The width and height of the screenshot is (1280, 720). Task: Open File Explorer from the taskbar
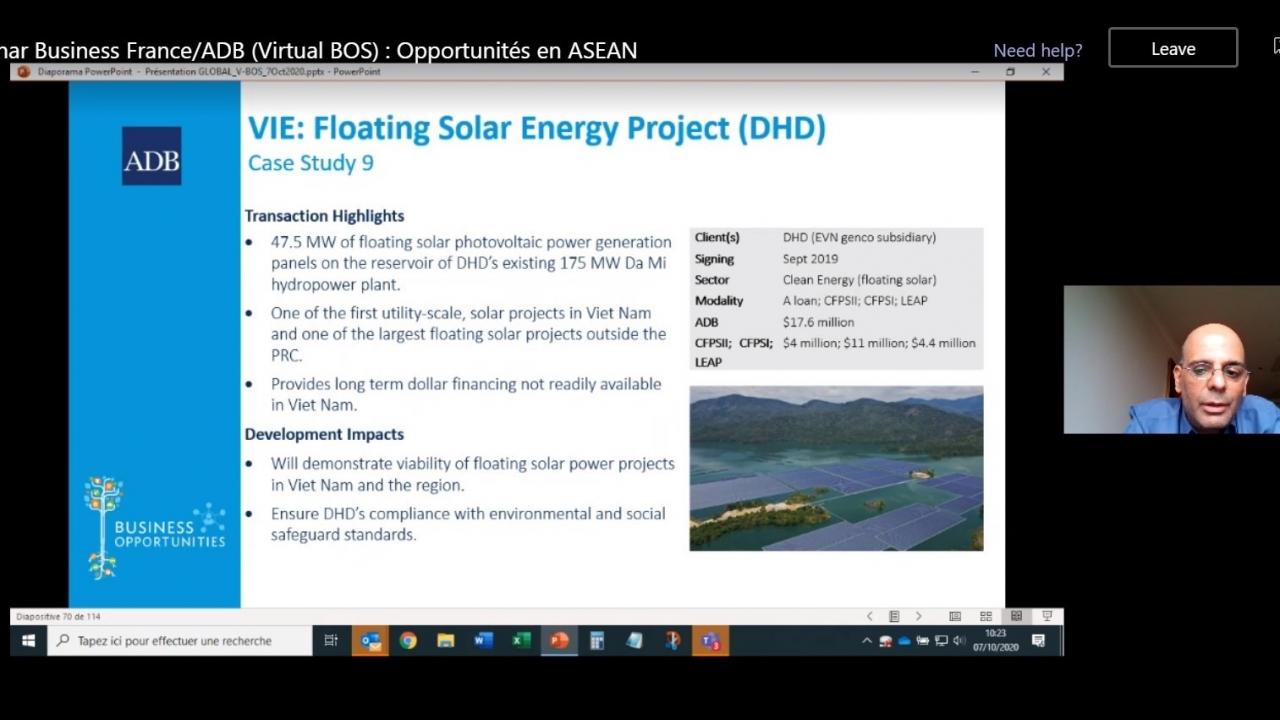(446, 641)
